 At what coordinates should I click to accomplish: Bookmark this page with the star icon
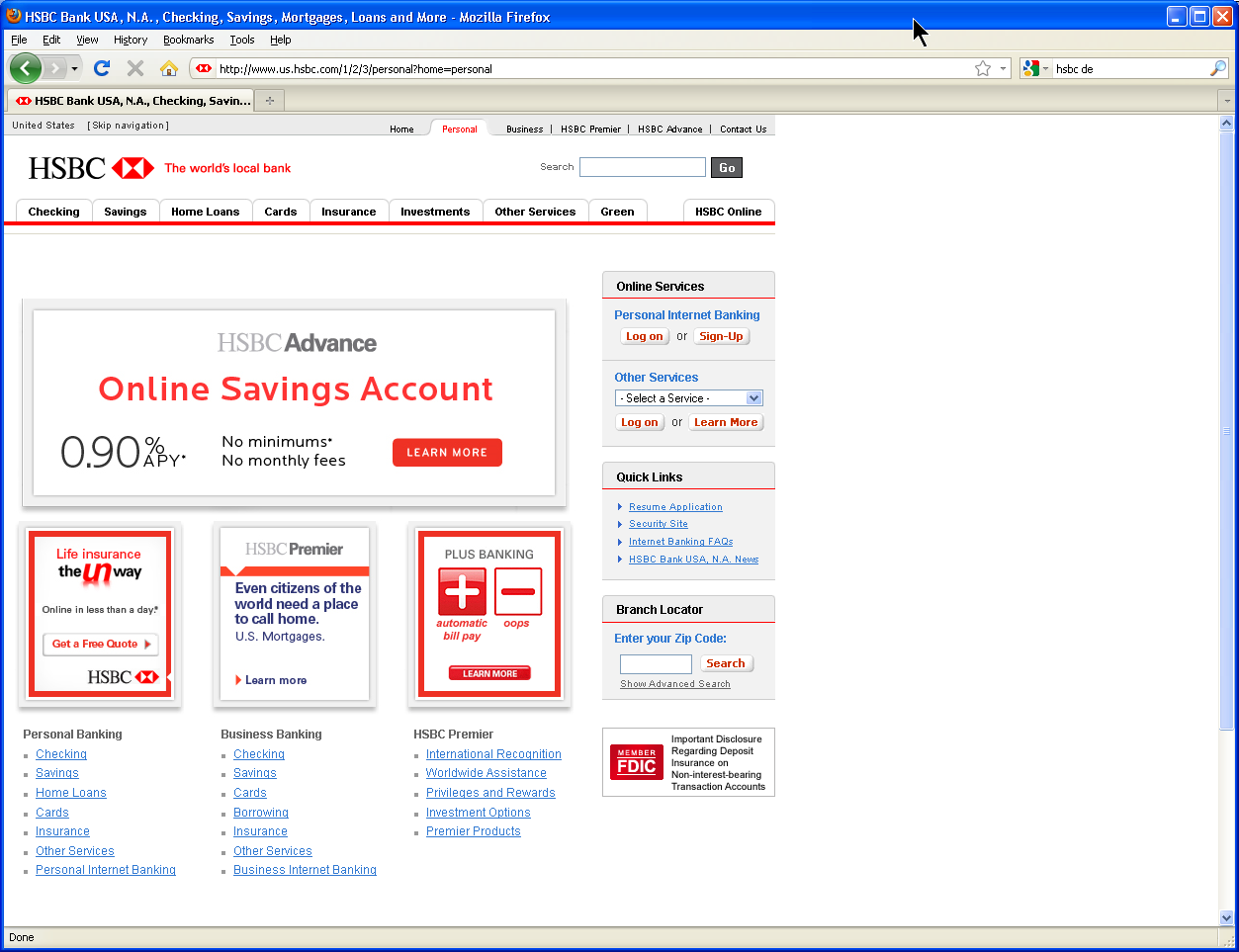pyautogui.click(x=983, y=68)
